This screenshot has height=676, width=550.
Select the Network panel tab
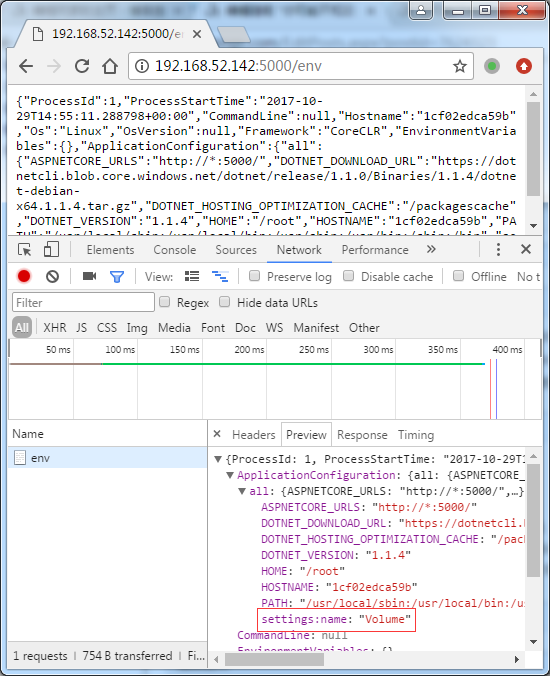299,250
